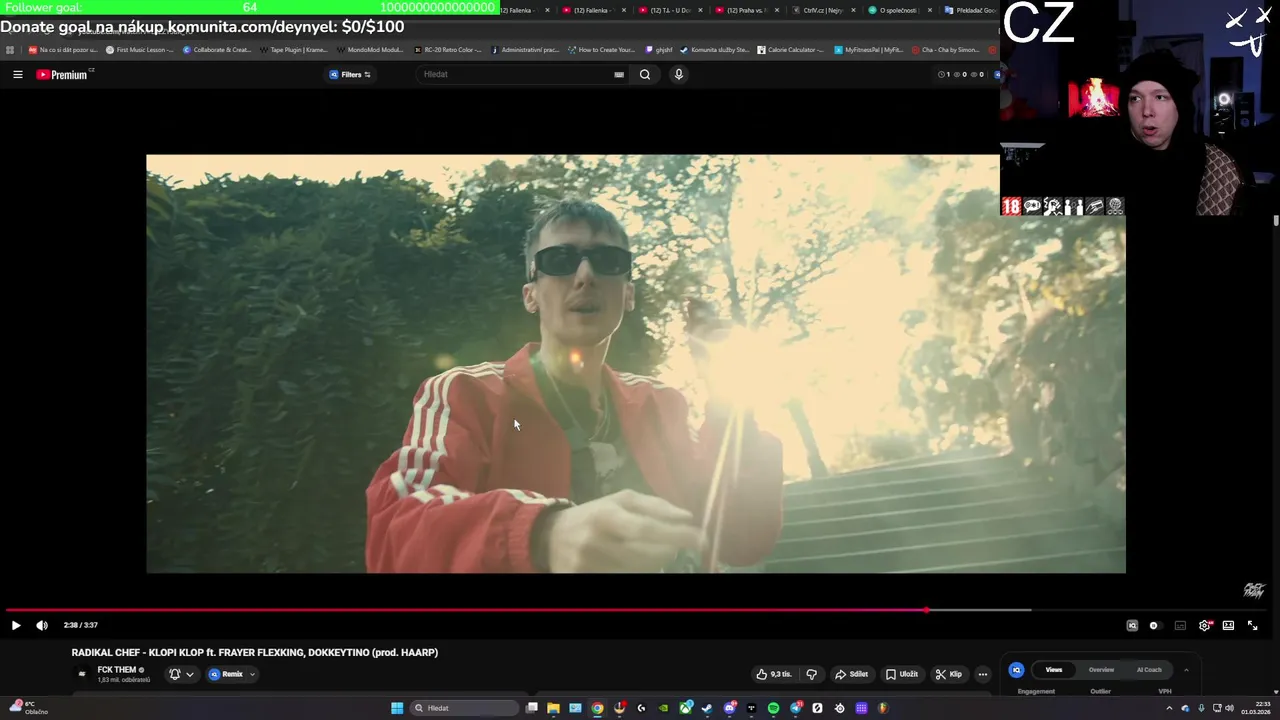
Task: Switch to the O společnosti browser tab
Action: tap(899, 10)
